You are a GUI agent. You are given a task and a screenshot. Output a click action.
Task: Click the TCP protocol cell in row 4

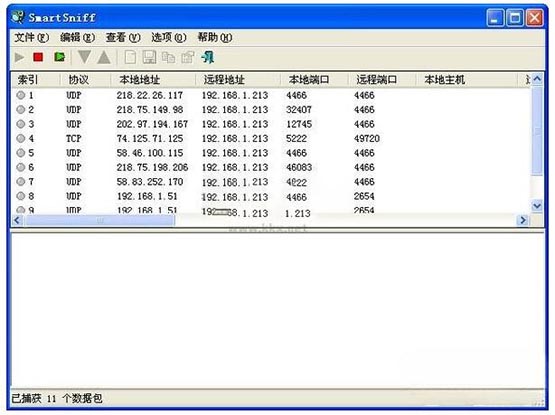(x=74, y=138)
